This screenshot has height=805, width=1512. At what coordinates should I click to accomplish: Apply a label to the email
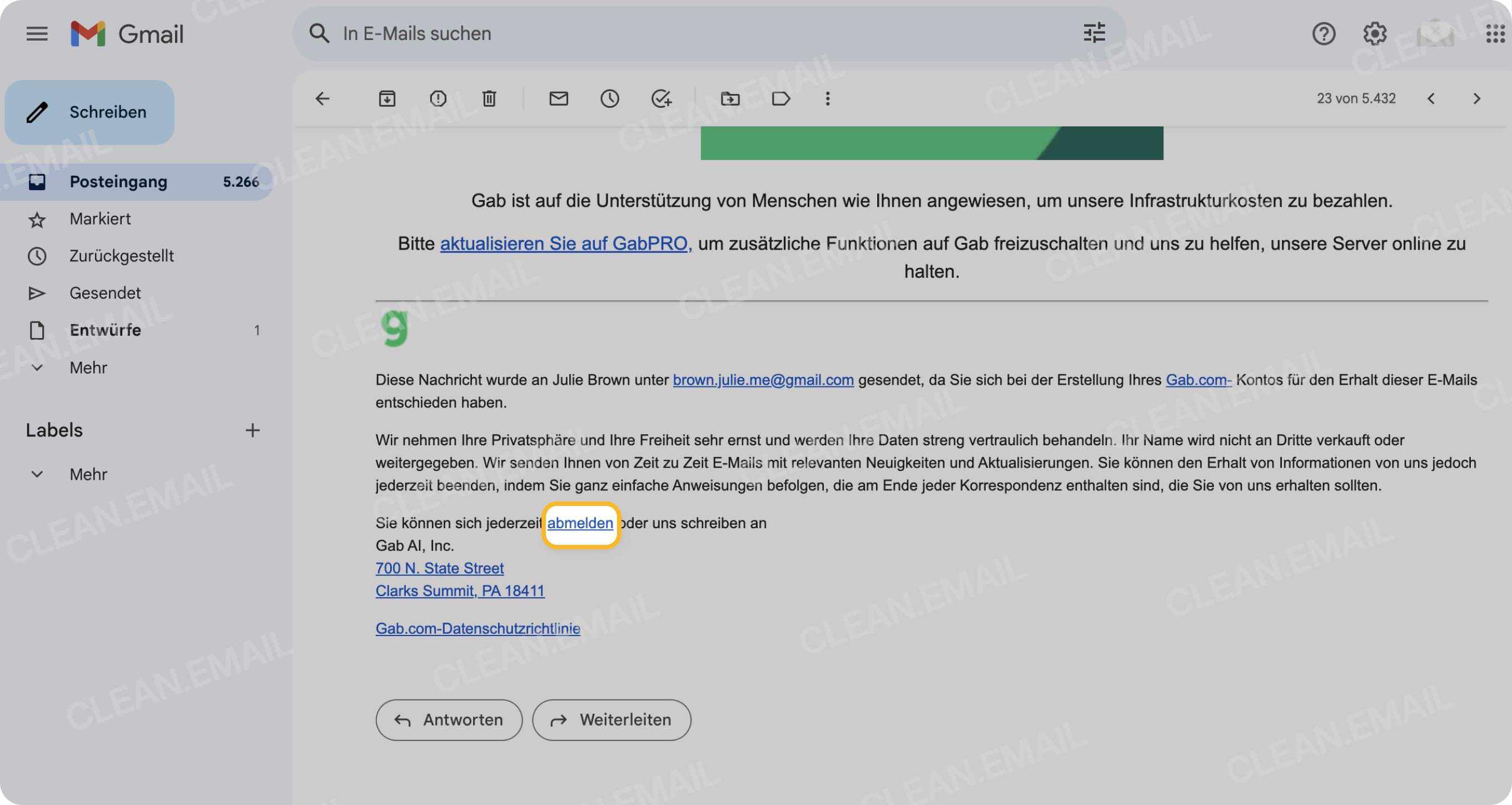coord(782,98)
